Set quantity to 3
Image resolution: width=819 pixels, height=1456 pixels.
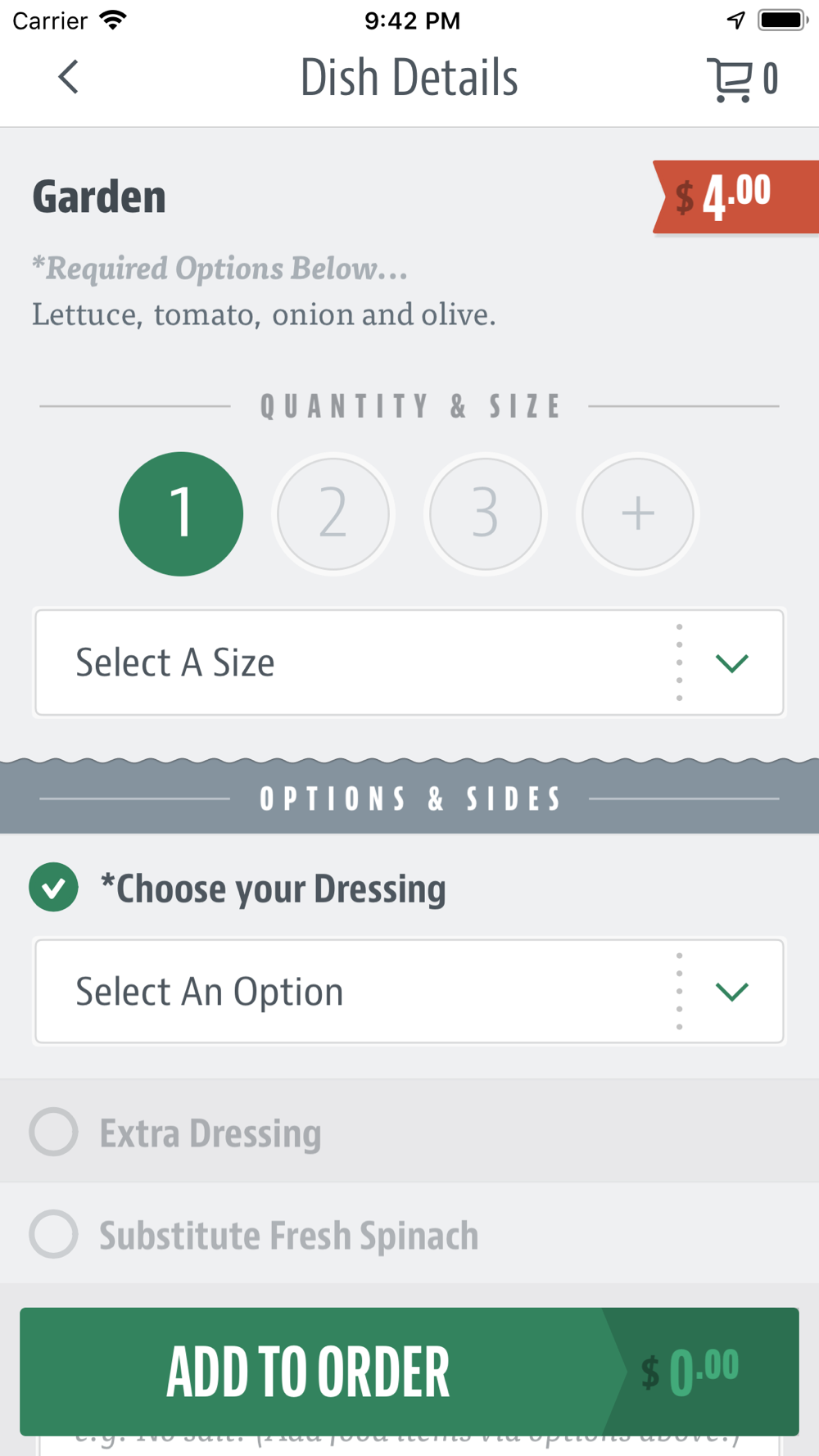point(486,514)
